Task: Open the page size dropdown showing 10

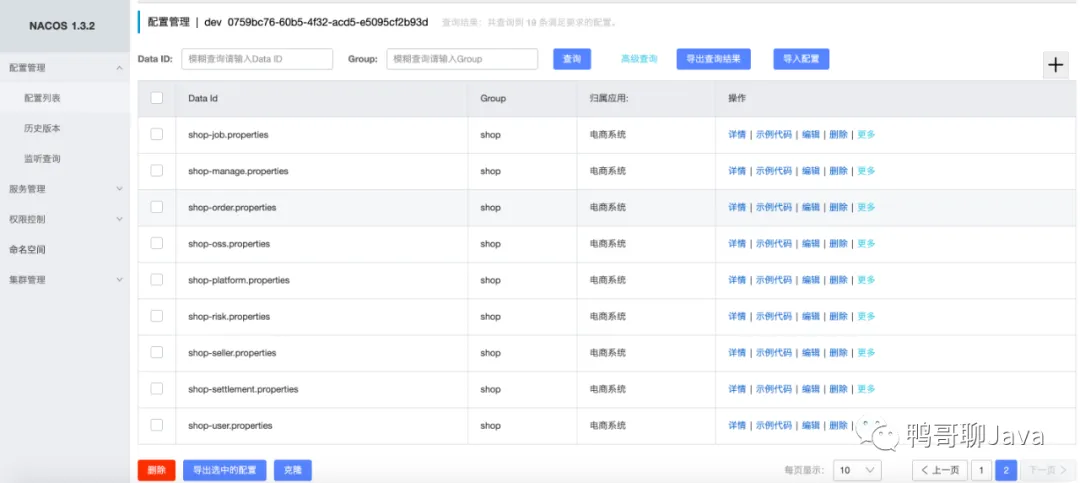Action: 857,470
